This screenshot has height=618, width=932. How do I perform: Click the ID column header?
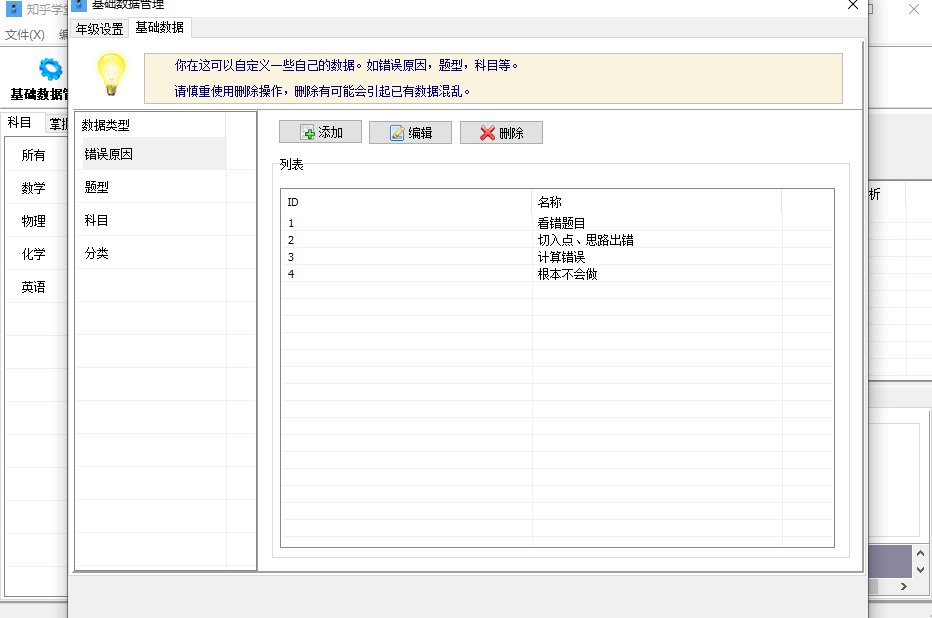tap(293, 202)
